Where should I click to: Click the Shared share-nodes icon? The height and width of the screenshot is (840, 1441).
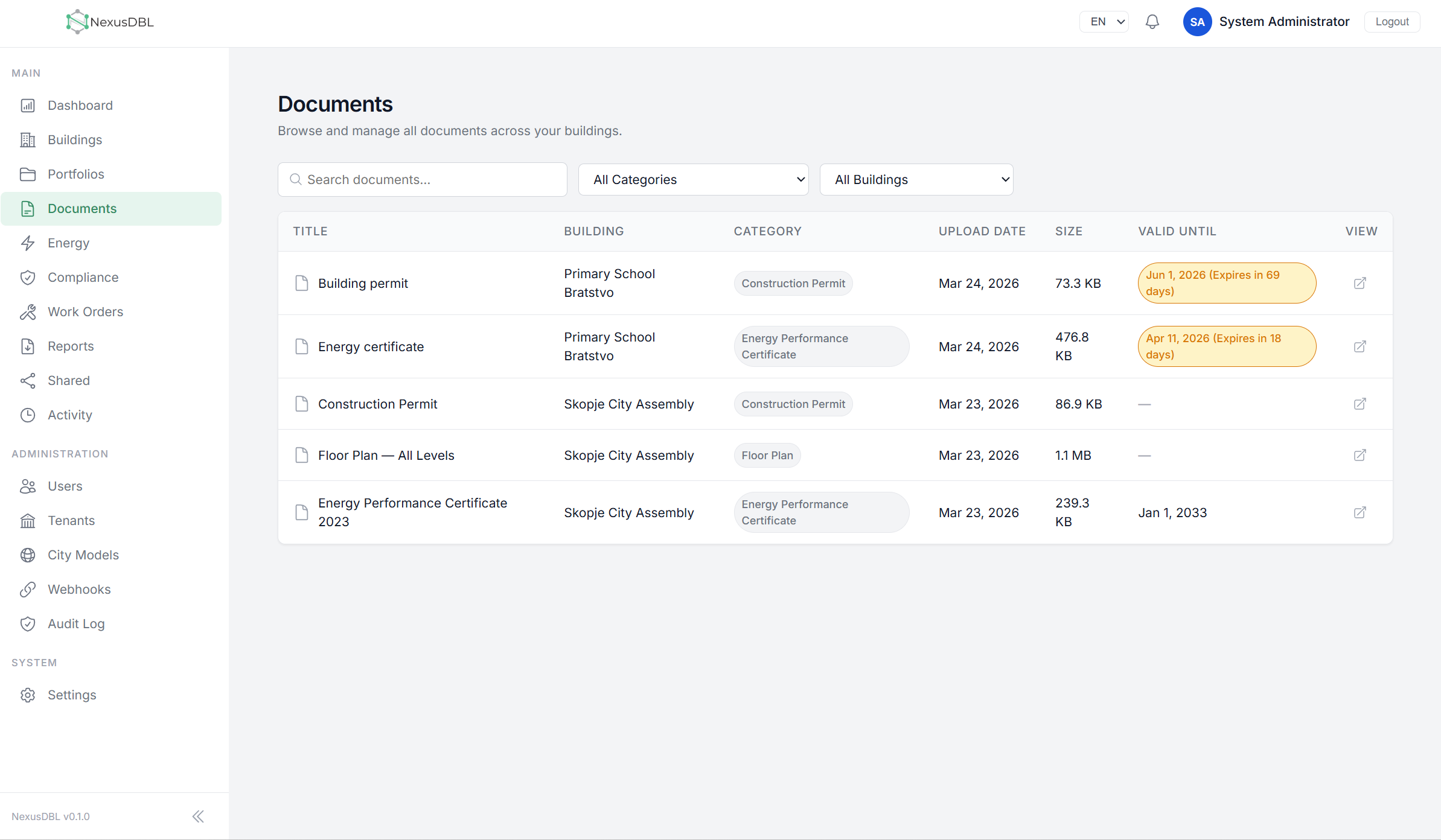[28, 381]
